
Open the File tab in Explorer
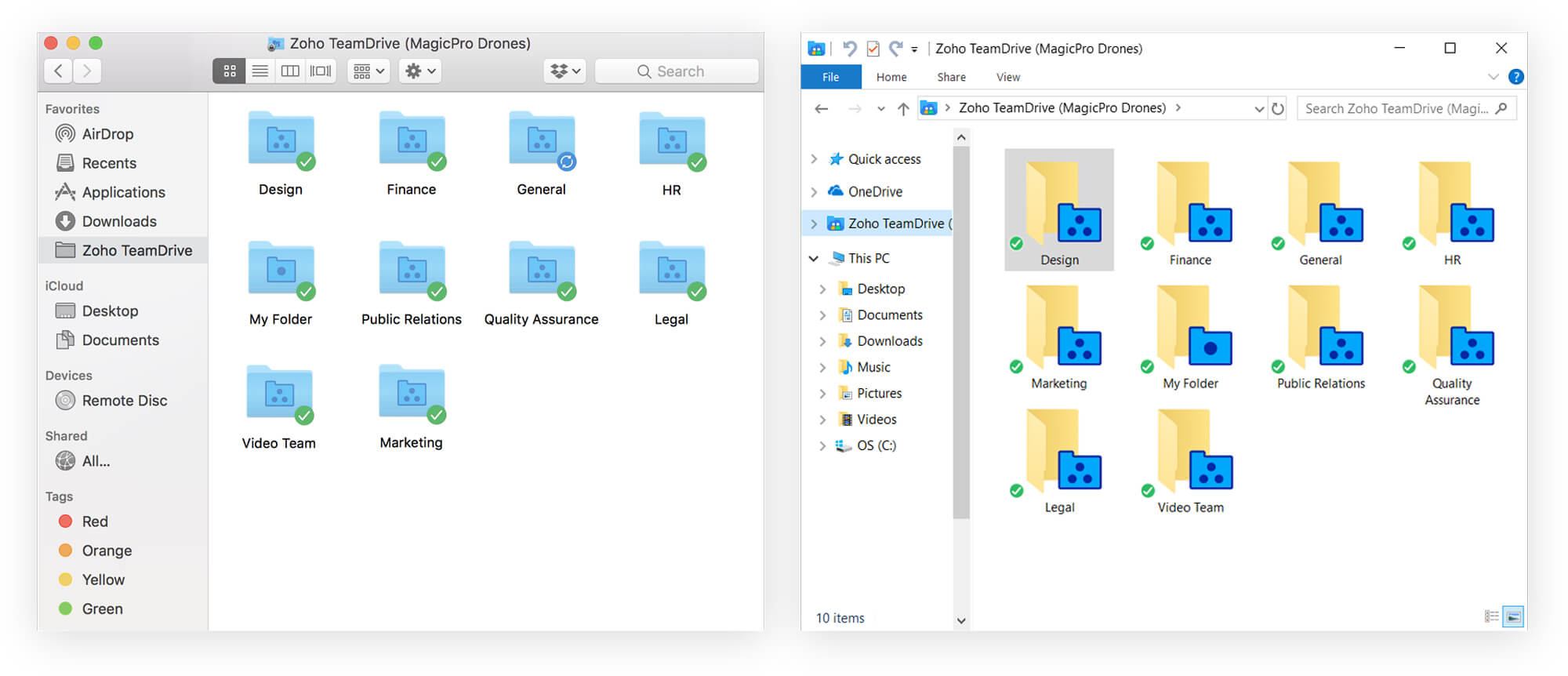830,77
